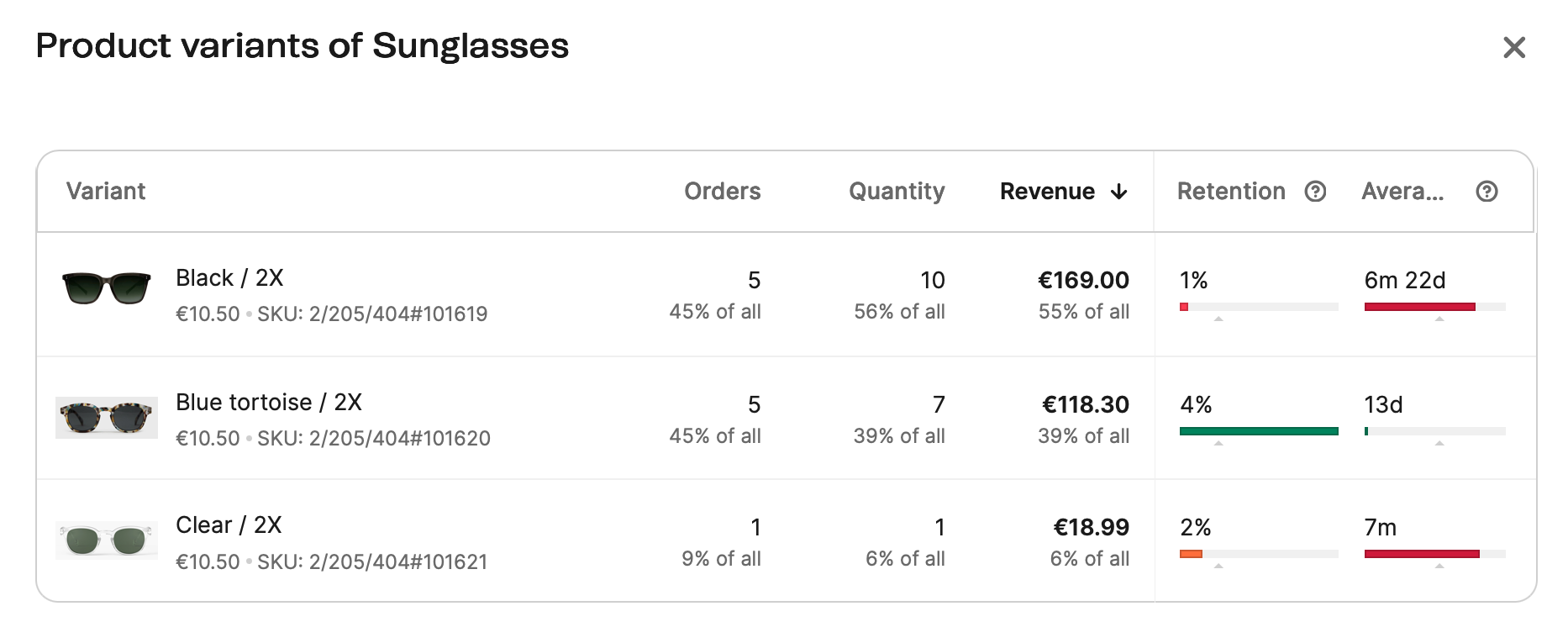This screenshot has height=622, width=1568.
Task: Open the Average column help tooltip
Action: pos(1486,192)
